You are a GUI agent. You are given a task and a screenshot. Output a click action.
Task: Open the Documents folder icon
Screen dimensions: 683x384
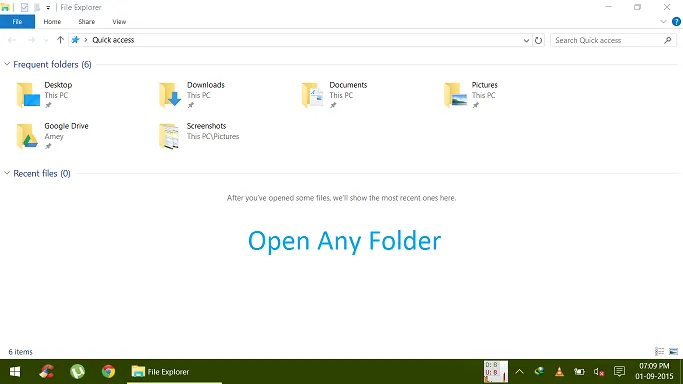click(x=312, y=94)
